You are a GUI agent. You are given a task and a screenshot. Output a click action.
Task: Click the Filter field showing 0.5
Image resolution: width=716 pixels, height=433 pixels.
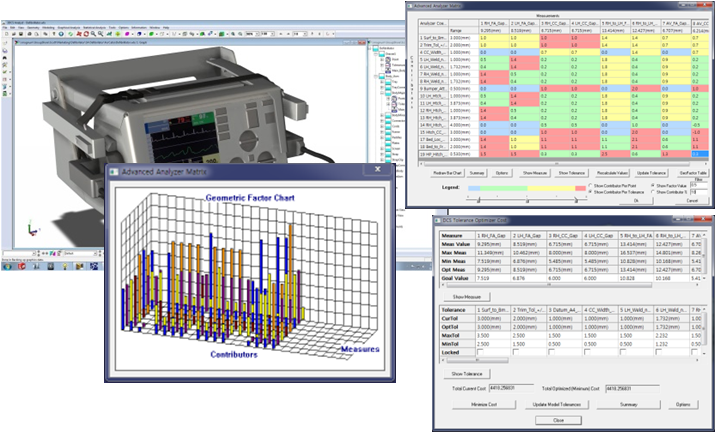(x=699, y=185)
